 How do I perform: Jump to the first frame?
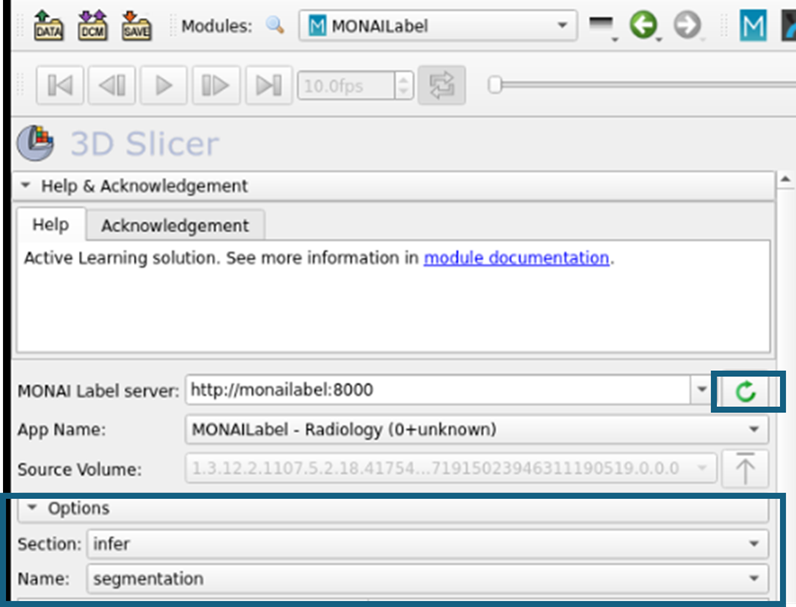[60, 86]
